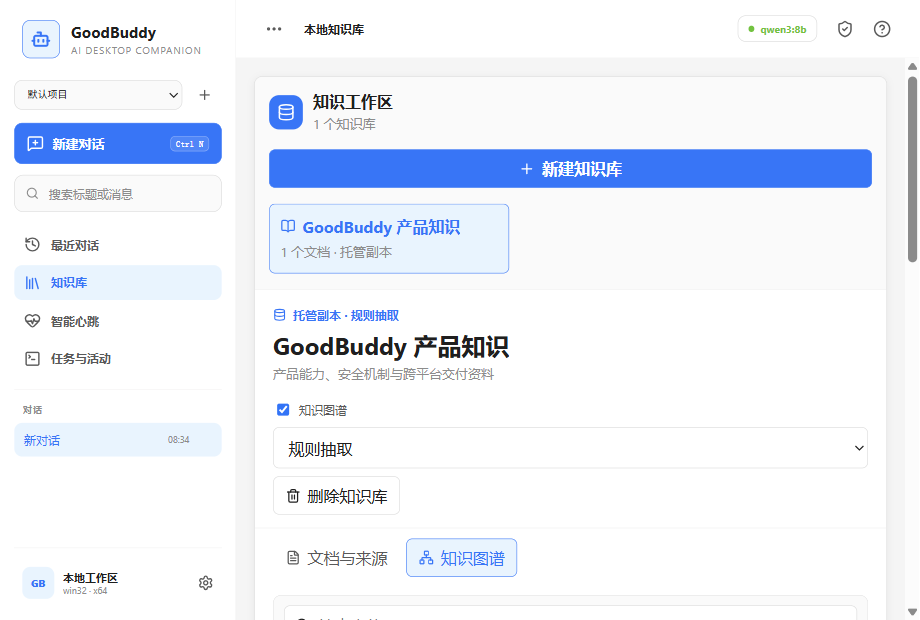Switch to the 知识图谱 tab
920x620 pixels.
(x=461, y=558)
